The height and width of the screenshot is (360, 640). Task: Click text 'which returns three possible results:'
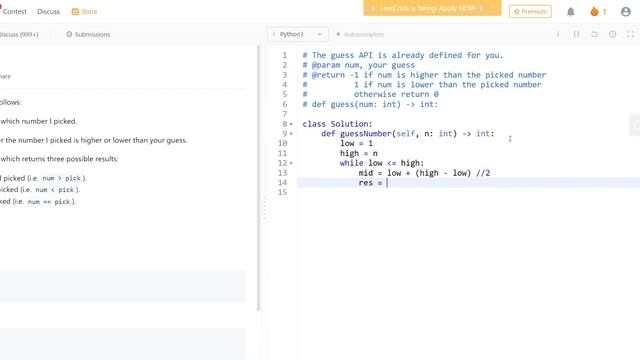60,159
